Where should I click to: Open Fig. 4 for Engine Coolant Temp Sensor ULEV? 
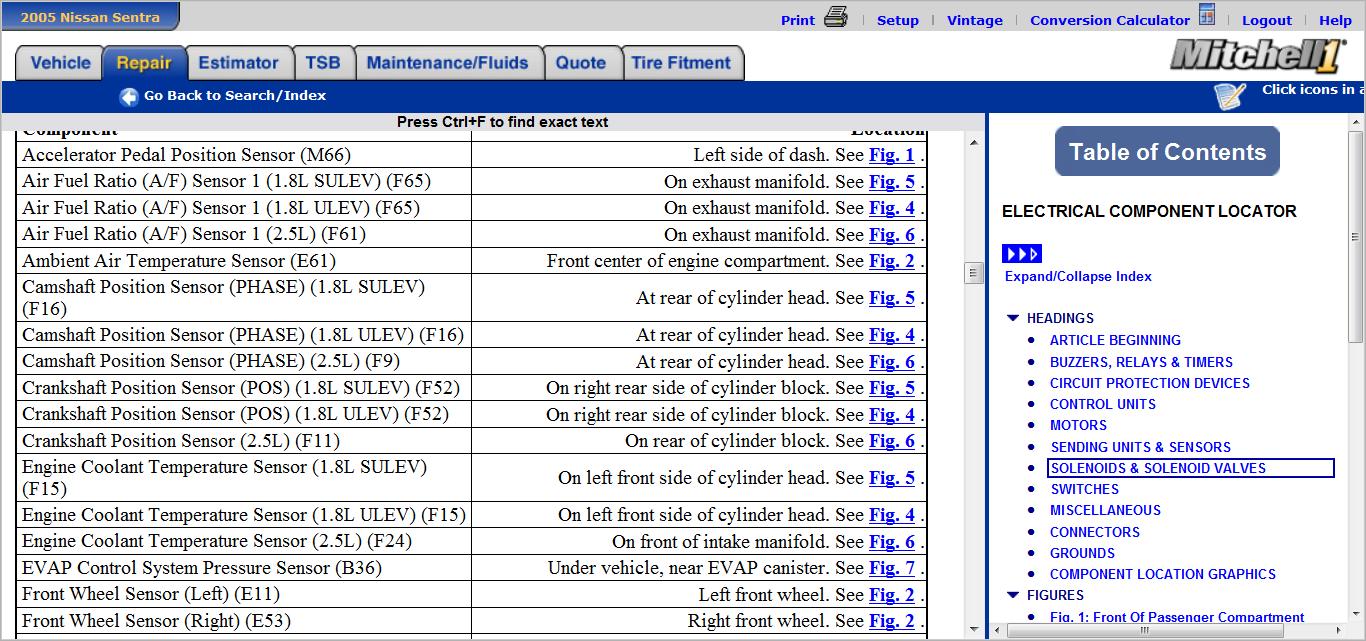point(892,515)
